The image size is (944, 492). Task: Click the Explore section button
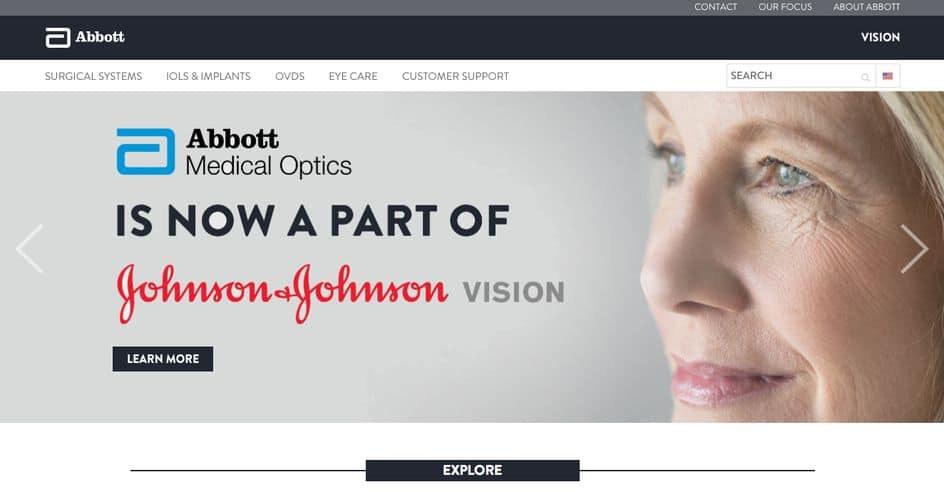click(x=473, y=470)
